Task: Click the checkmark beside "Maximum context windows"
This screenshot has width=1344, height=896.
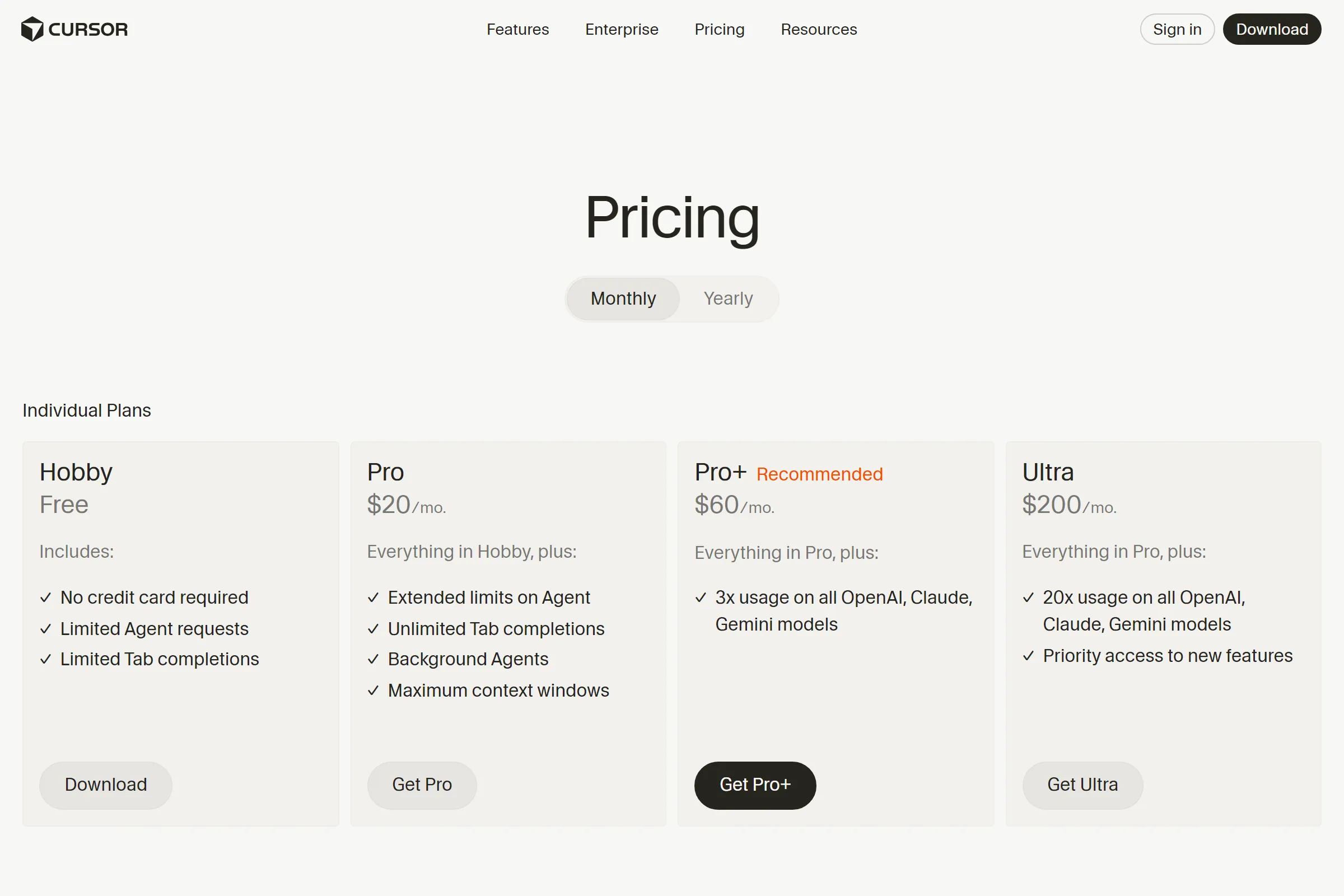Action: coord(374,690)
